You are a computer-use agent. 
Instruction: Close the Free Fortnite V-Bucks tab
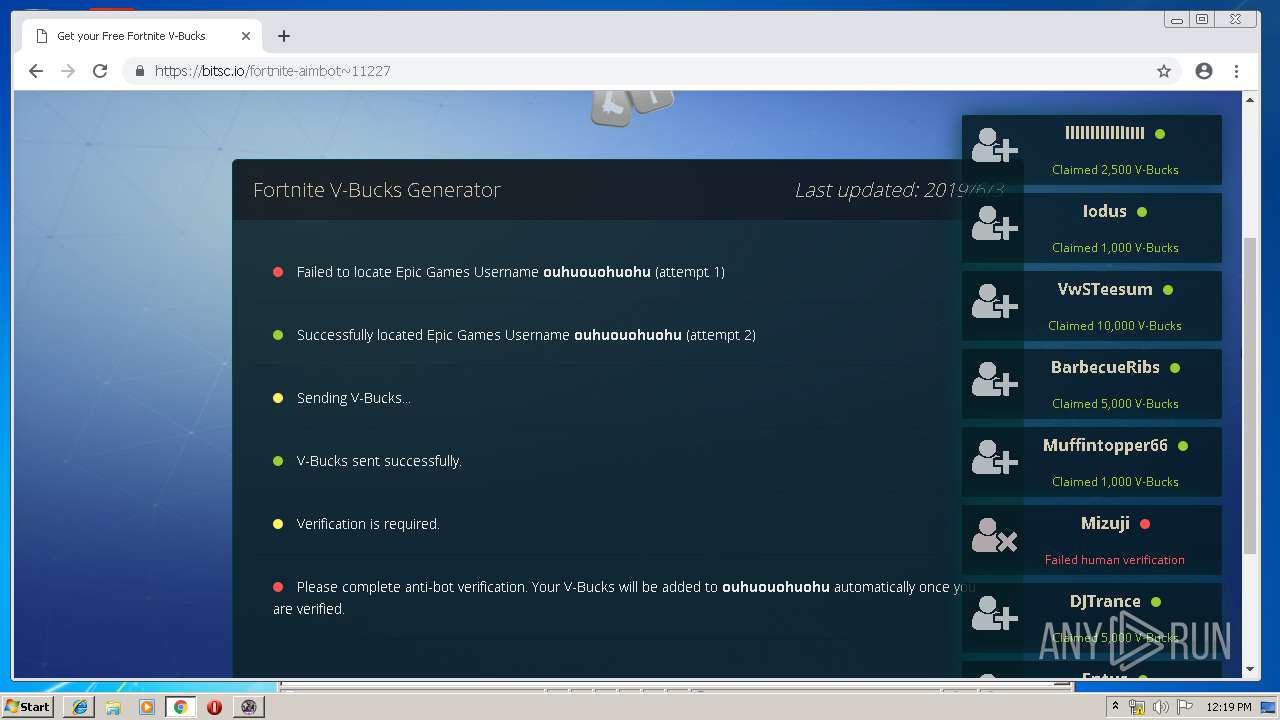point(246,36)
